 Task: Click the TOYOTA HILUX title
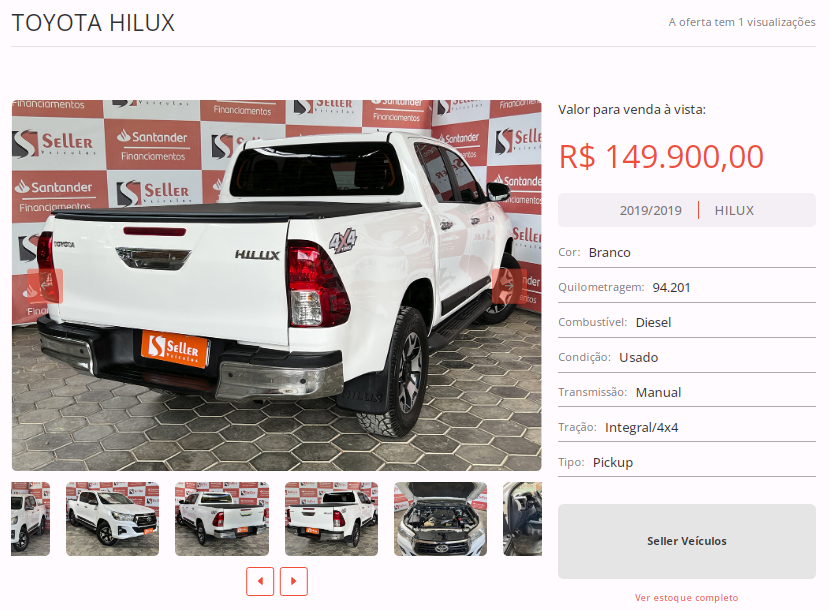93,23
